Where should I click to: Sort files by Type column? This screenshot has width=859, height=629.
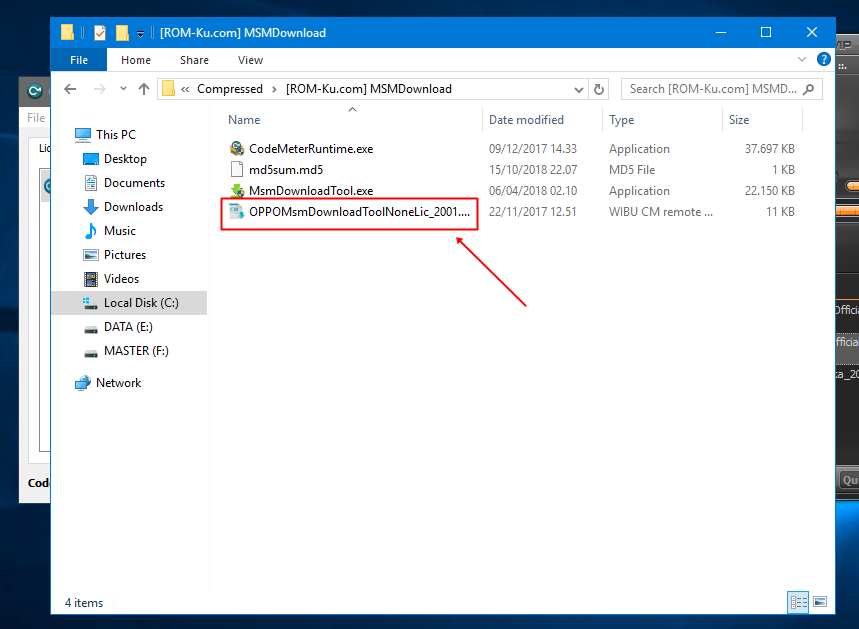click(x=621, y=120)
